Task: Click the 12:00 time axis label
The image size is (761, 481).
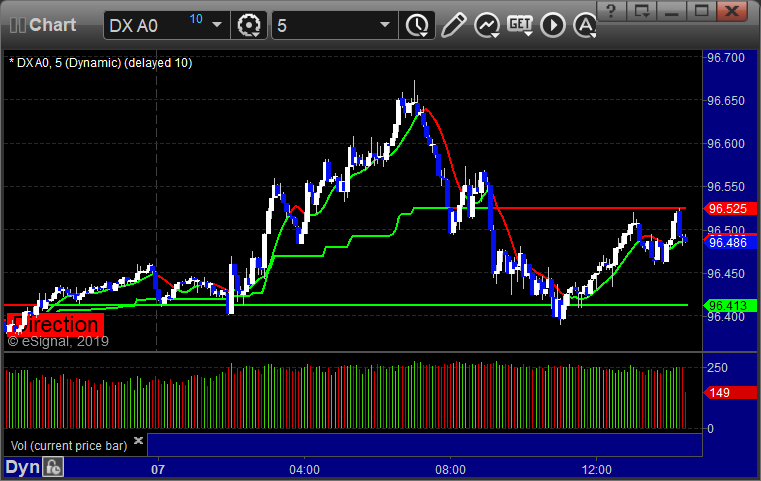Action: coord(597,470)
